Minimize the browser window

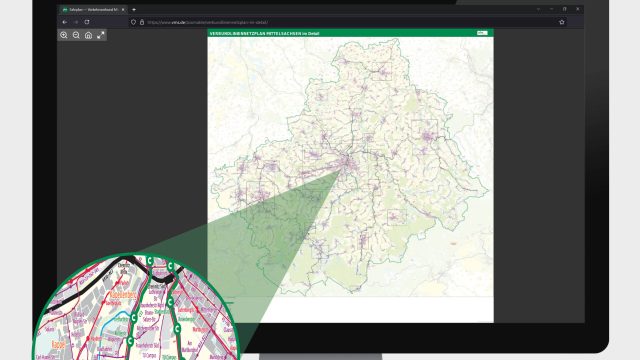click(551, 9)
